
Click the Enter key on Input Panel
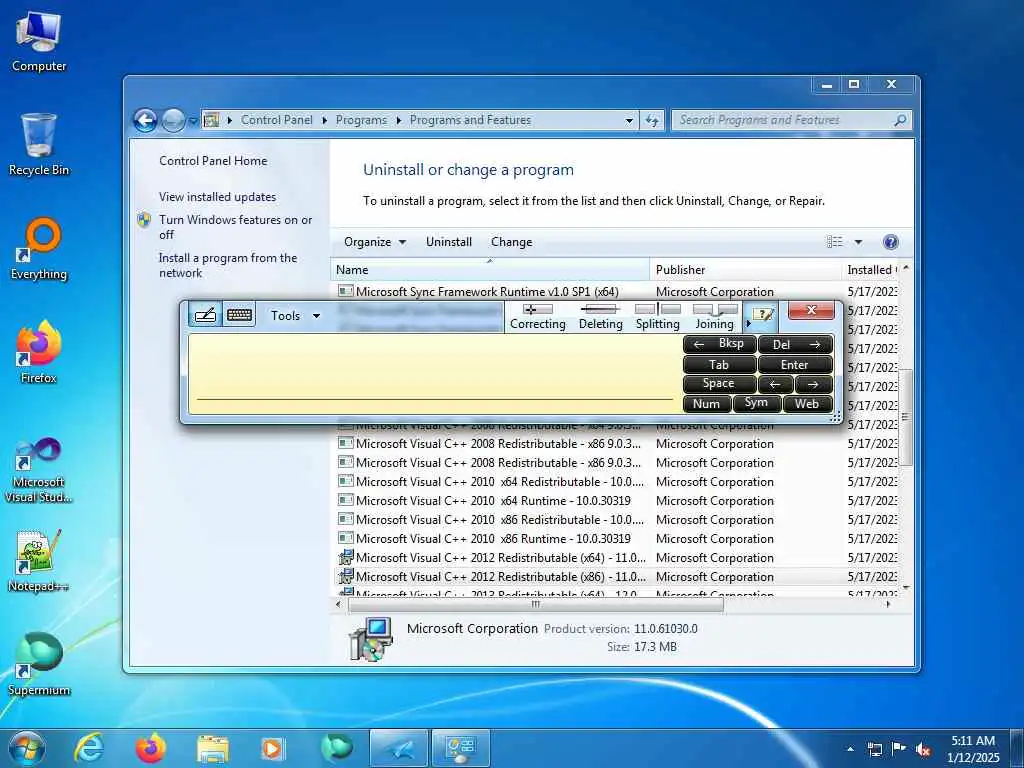(795, 364)
